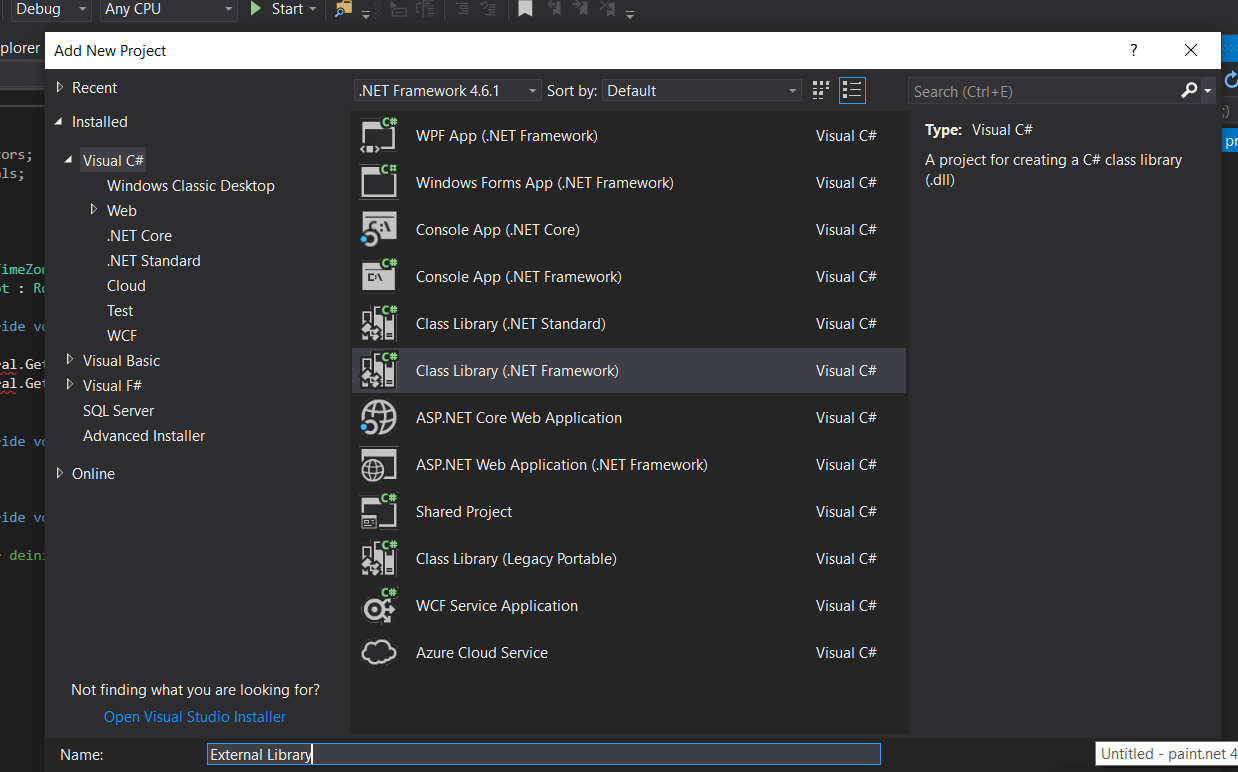Screen dimensions: 1238x772
Task: Click the next bookmark toolbar icon
Action: point(580,9)
